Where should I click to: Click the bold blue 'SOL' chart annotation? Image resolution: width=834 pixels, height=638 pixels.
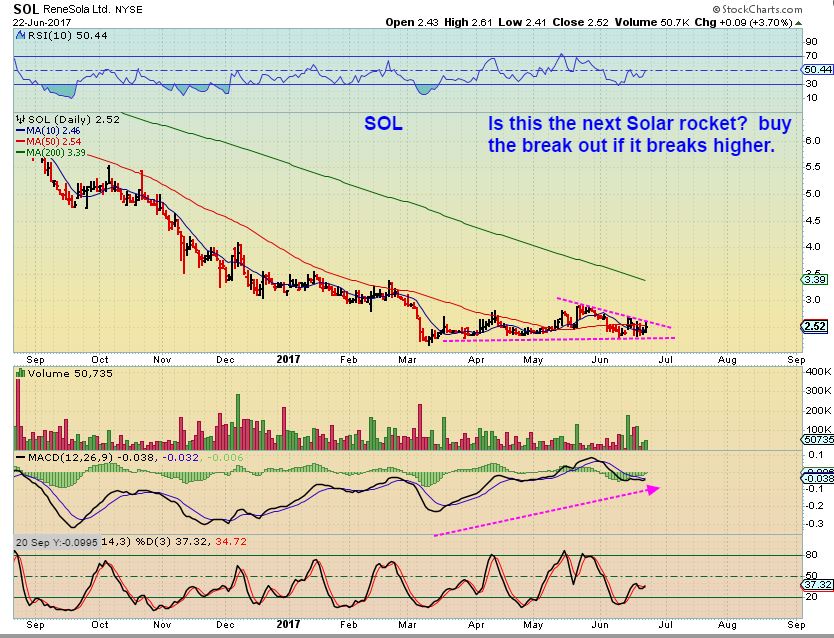point(383,123)
